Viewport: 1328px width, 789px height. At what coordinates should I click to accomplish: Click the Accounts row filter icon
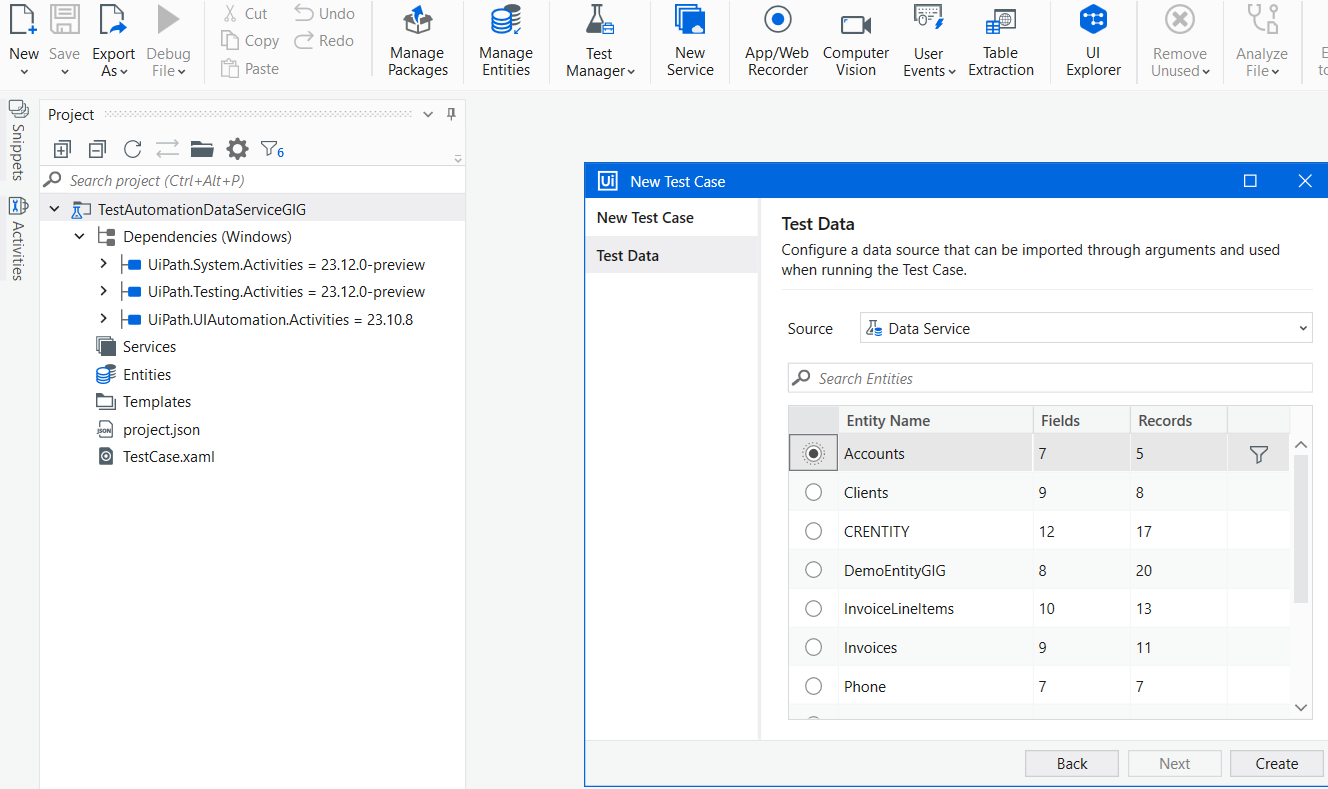point(1259,454)
